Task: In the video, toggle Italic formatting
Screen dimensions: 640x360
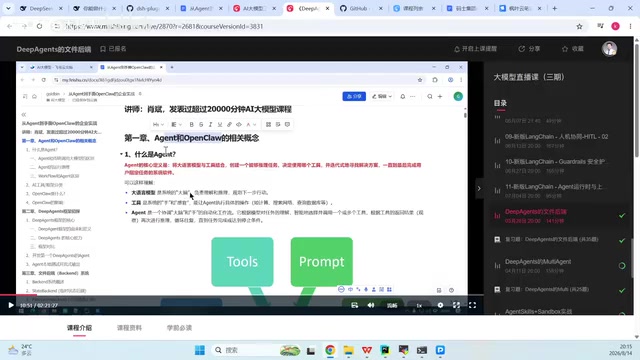Action: tap(210, 124)
